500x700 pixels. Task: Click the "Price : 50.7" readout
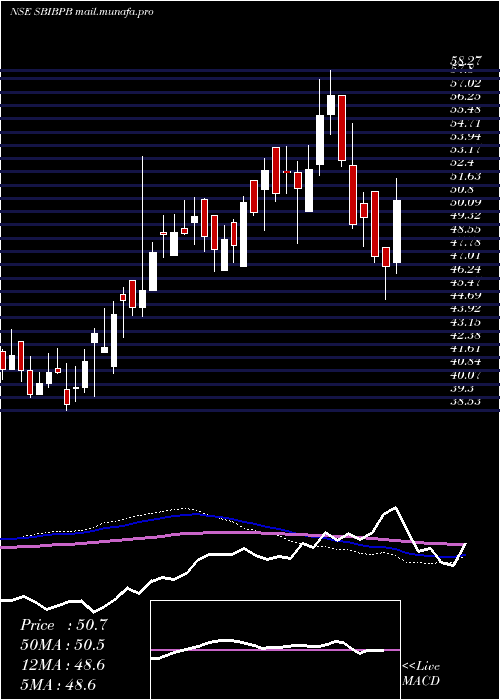click(x=64, y=625)
